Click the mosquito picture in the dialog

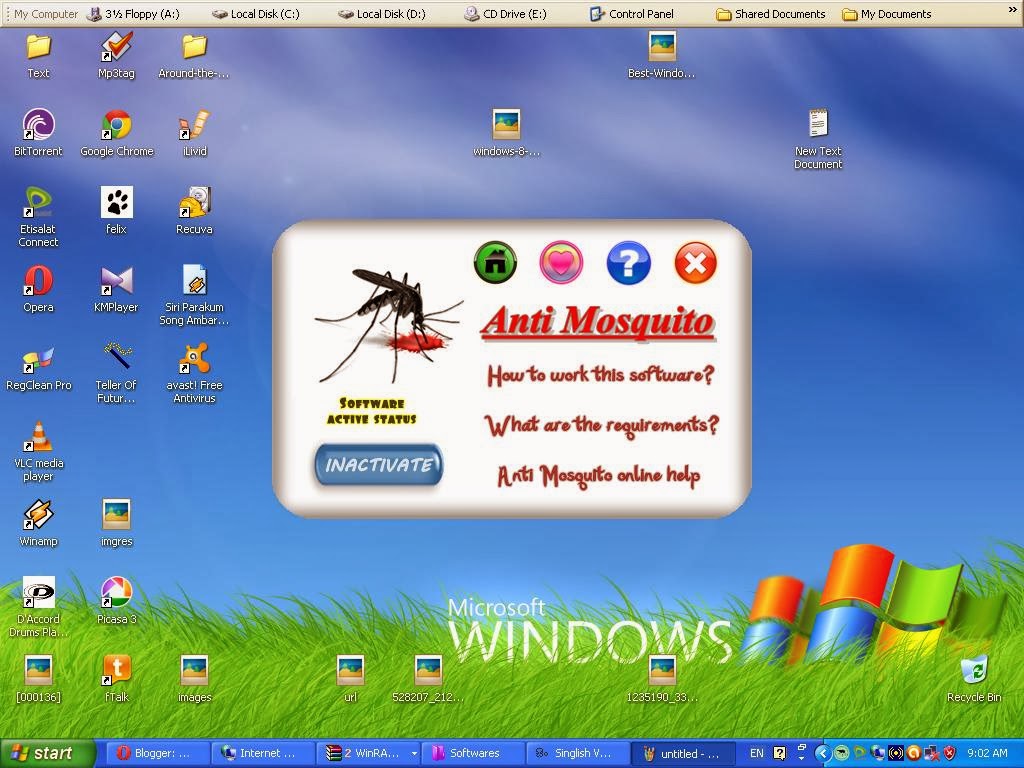pos(389,325)
